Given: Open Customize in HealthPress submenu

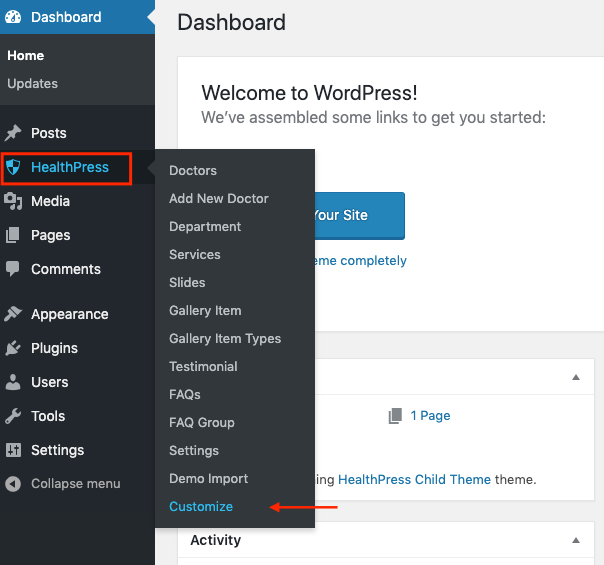Looking at the screenshot, I should point(201,507).
